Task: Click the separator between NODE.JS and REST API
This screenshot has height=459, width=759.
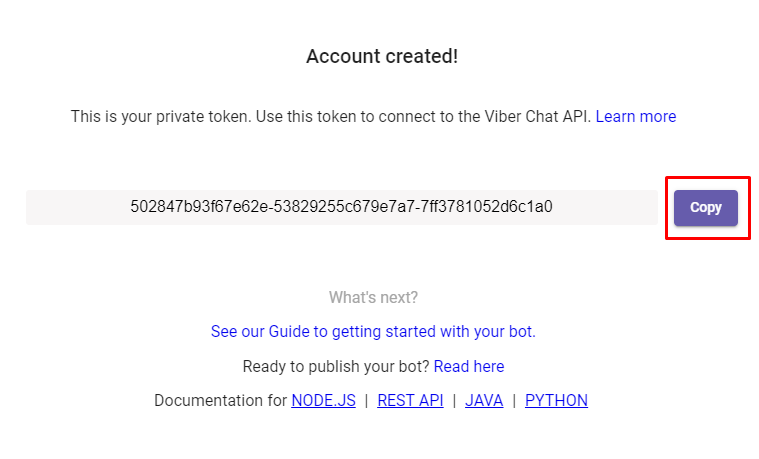Action: pos(366,401)
